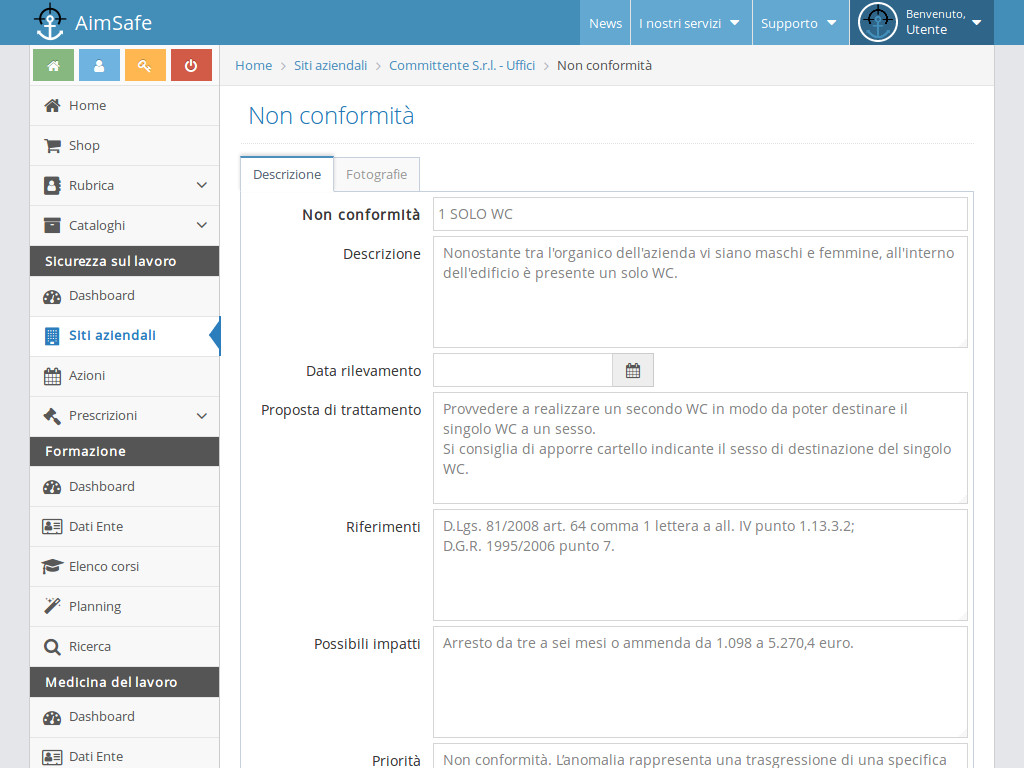Expand the Prescrizioni sidebar menu
This screenshot has height=768, width=1024.
pyautogui.click(x=124, y=416)
